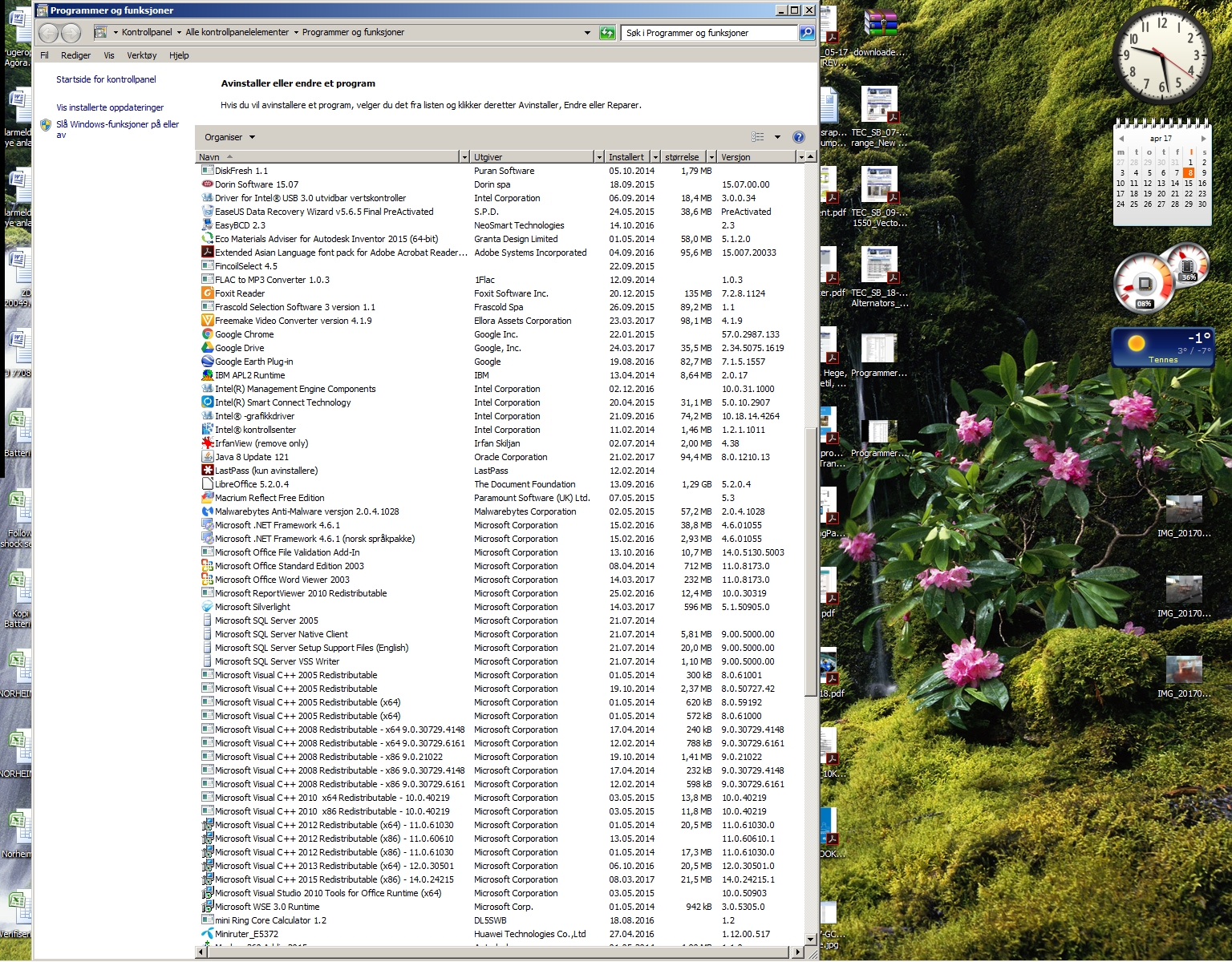The width and height of the screenshot is (1232, 962).
Task: Click Alle kontrollpanelelementer breadcrumb
Action: 237,33
